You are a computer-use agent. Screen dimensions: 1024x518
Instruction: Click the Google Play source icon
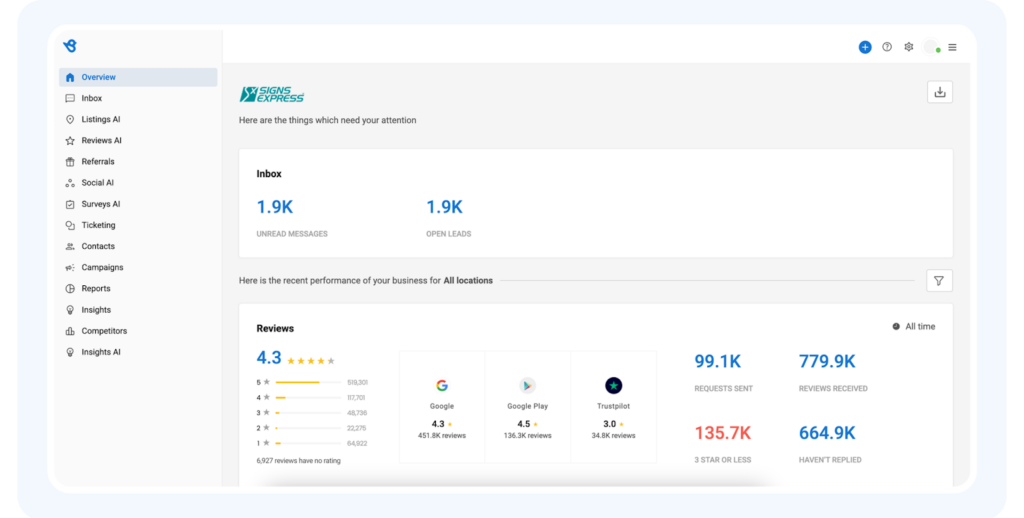point(527,386)
